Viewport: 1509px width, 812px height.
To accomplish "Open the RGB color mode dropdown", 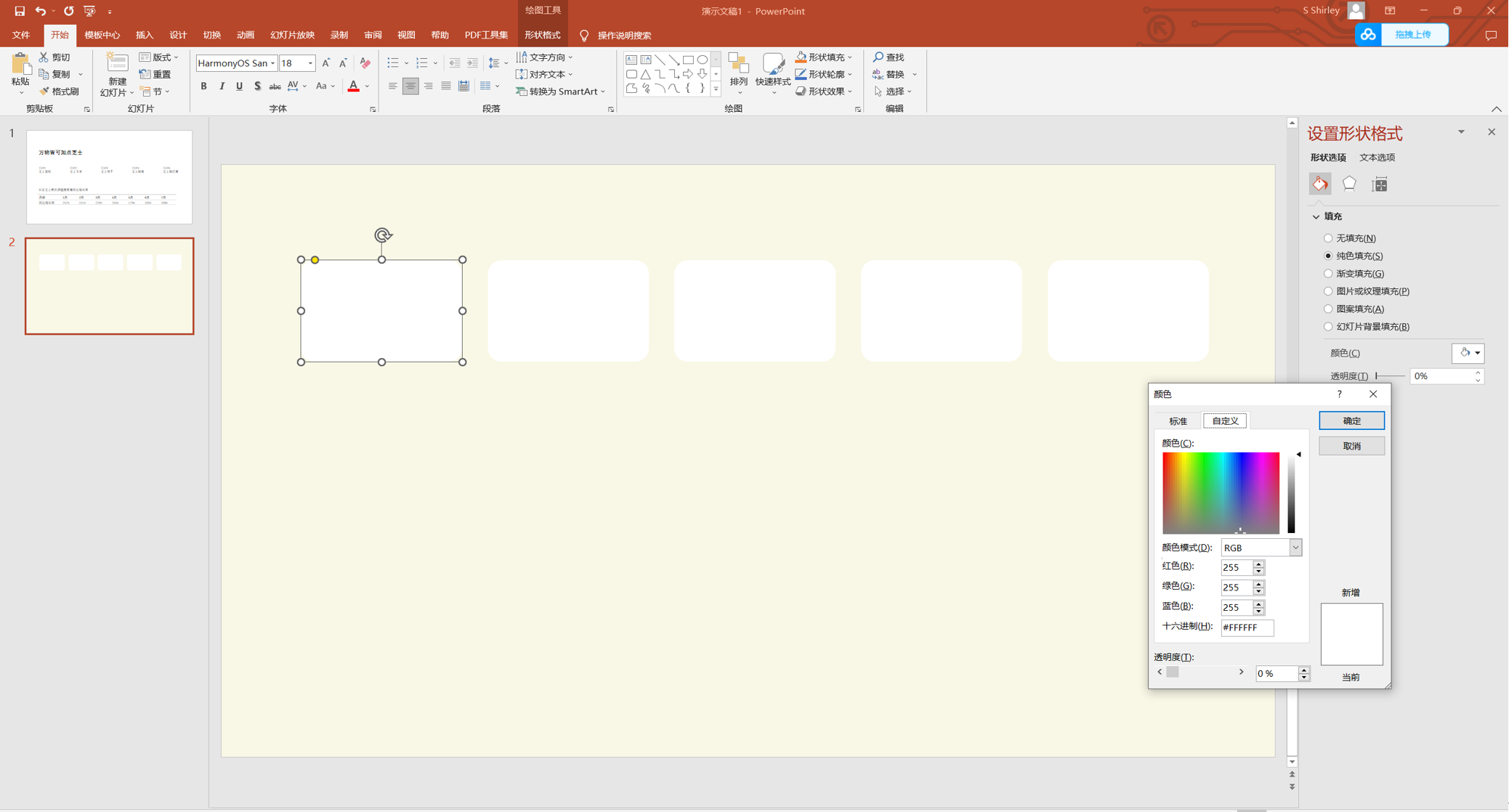I will (1295, 548).
